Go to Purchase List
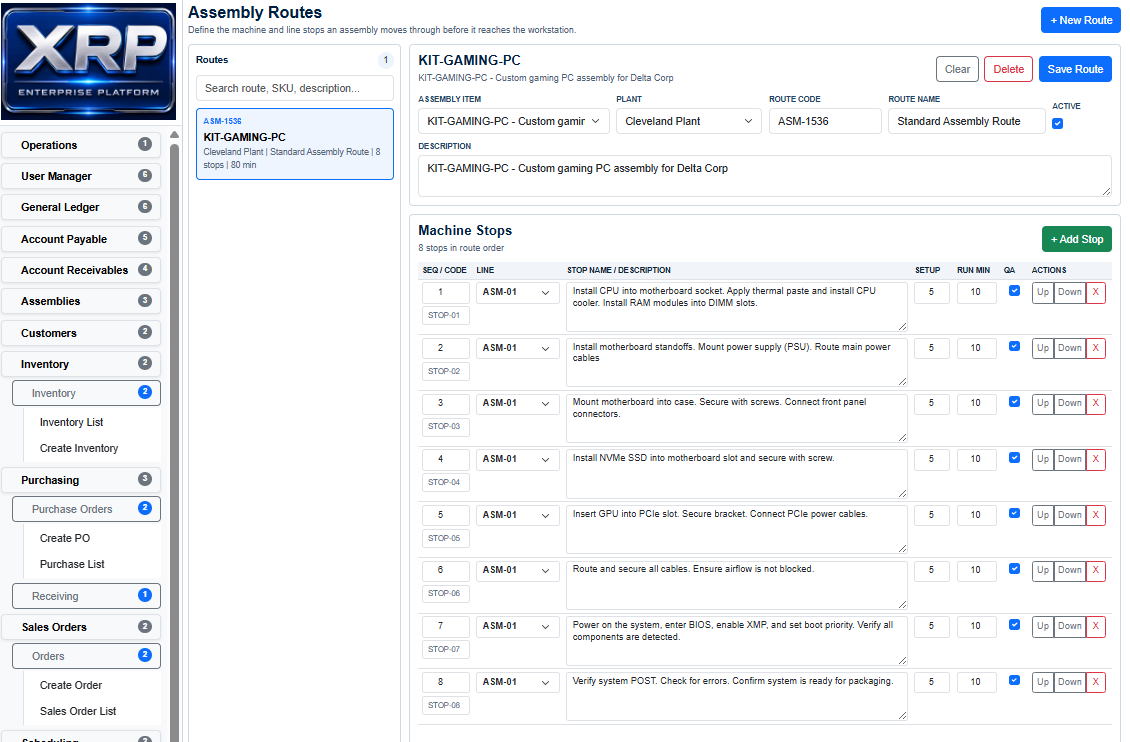The width and height of the screenshot is (1130, 742). [x=72, y=564]
